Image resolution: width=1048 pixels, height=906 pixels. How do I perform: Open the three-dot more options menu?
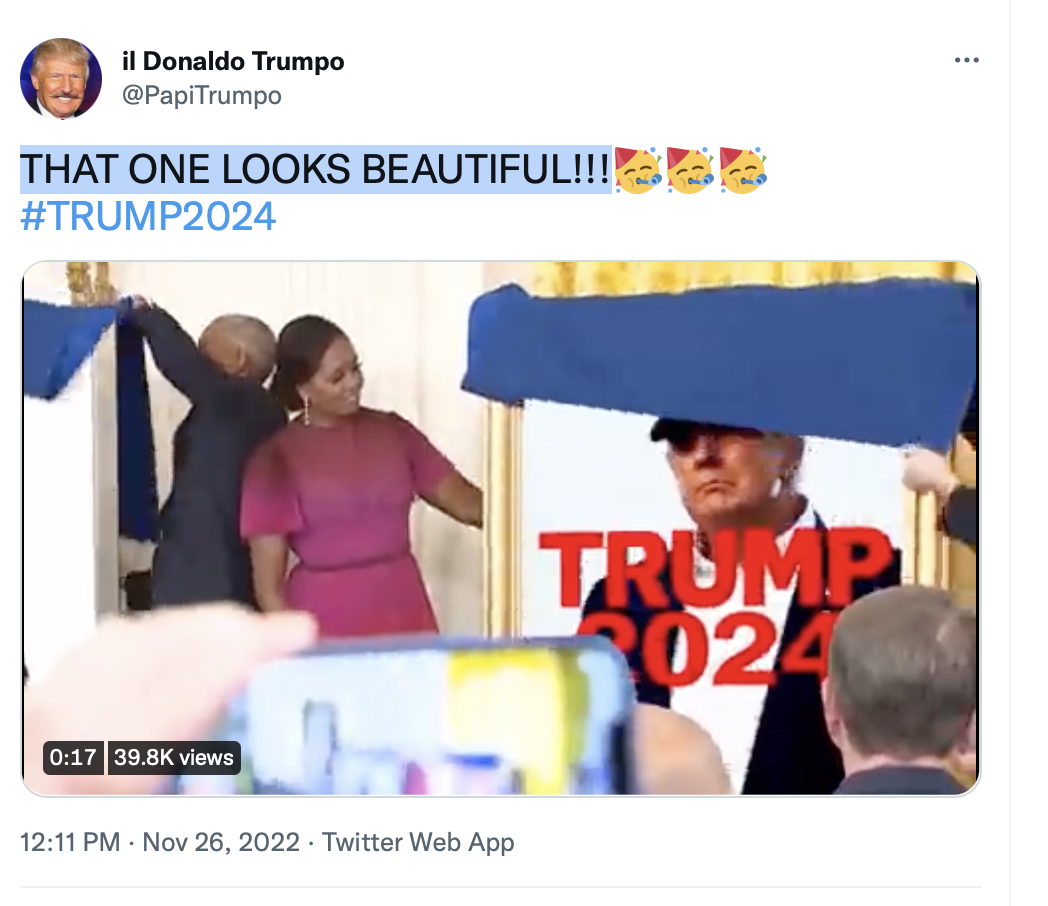[x=966, y=60]
